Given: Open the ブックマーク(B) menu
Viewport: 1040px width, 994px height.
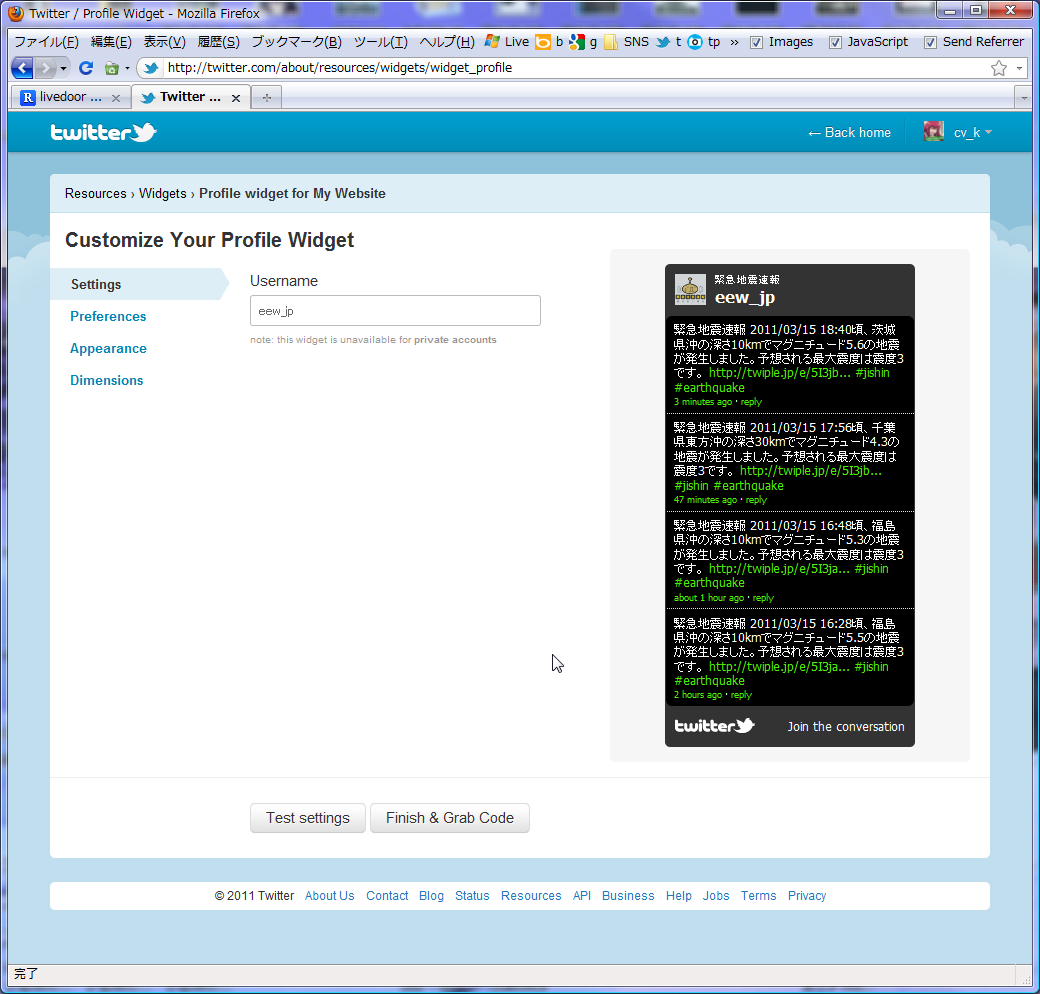Looking at the screenshot, I should [x=296, y=42].
